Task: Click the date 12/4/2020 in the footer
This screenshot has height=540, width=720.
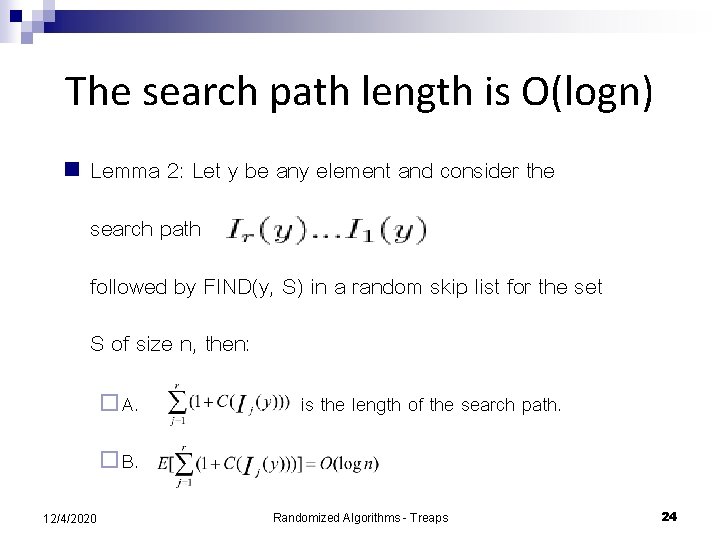Action: (x=70, y=518)
